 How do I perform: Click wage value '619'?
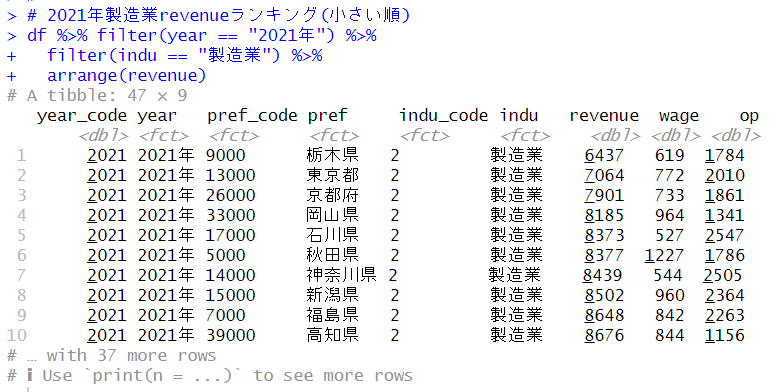point(669,156)
